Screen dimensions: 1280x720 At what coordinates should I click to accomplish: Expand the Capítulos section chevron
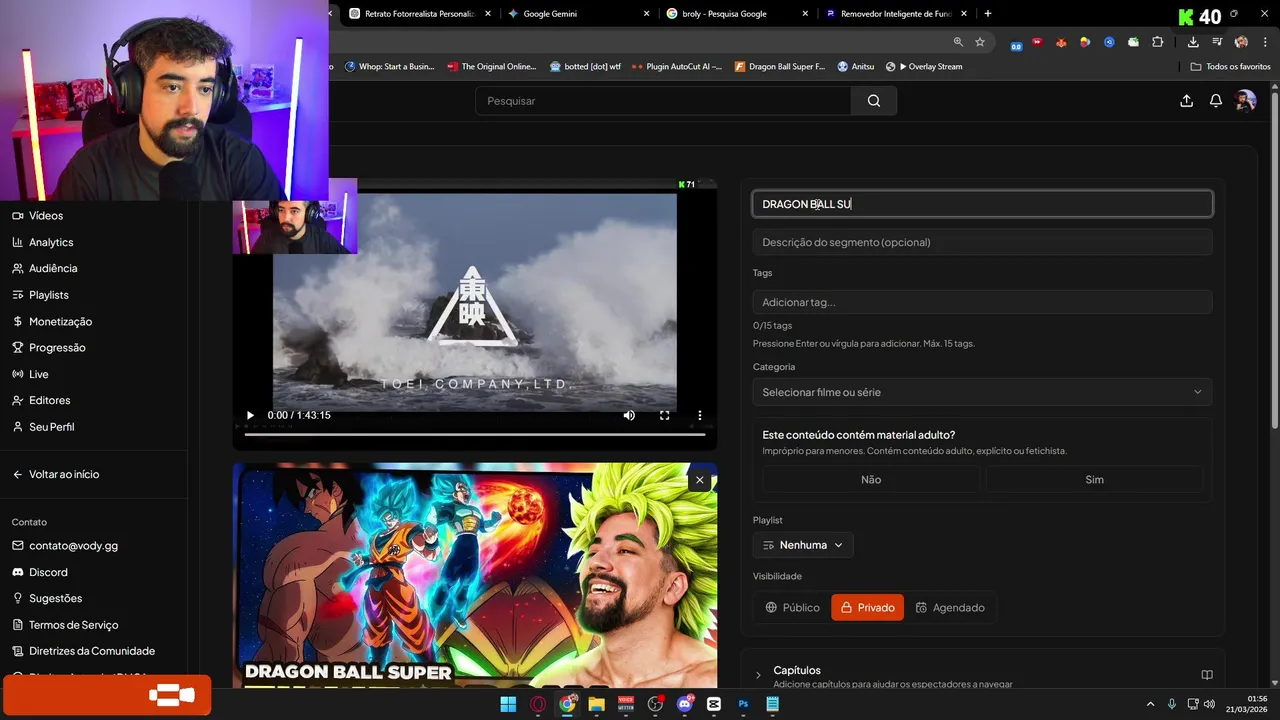[758, 675]
